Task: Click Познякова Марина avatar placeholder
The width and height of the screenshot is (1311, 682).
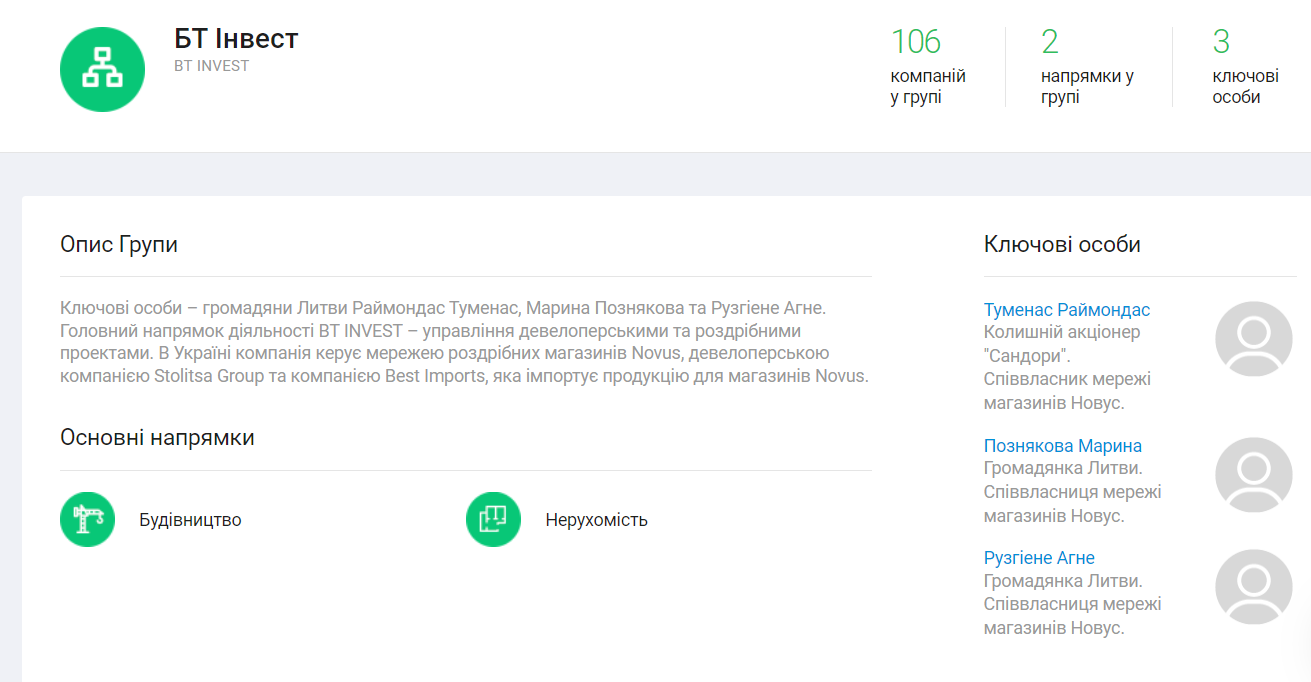Action: tap(1253, 475)
